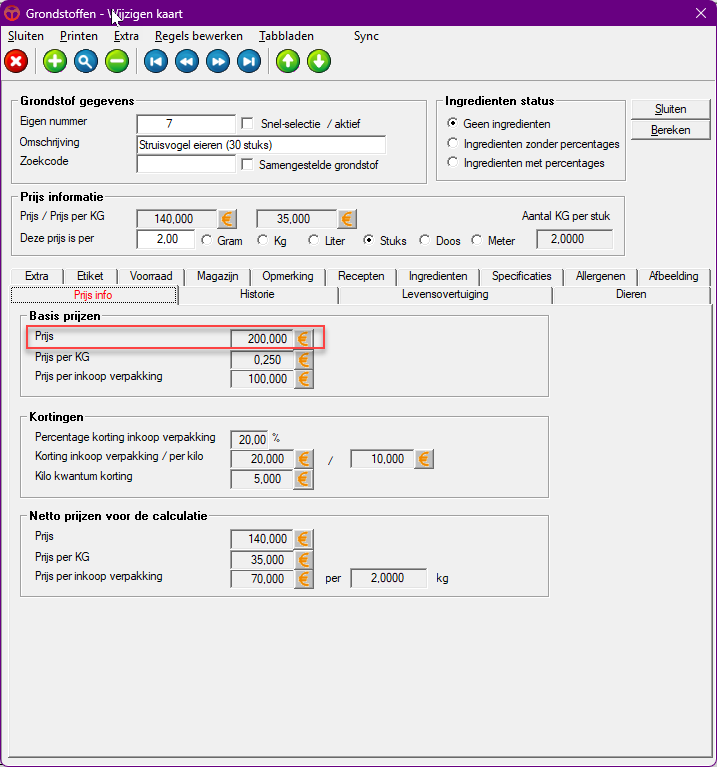Click the red close record toolbar icon
This screenshot has width=717, height=767.
[x=16, y=61]
